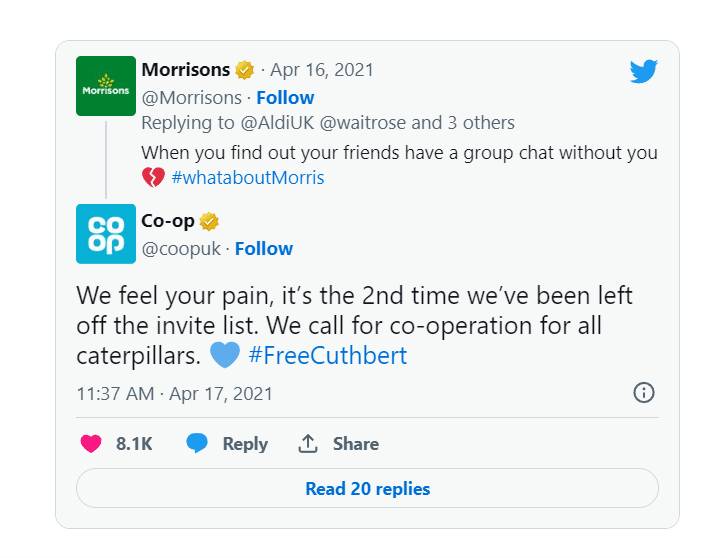Click Morrisons verified badge icon
This screenshot has height=558, width=727.
(x=245, y=70)
